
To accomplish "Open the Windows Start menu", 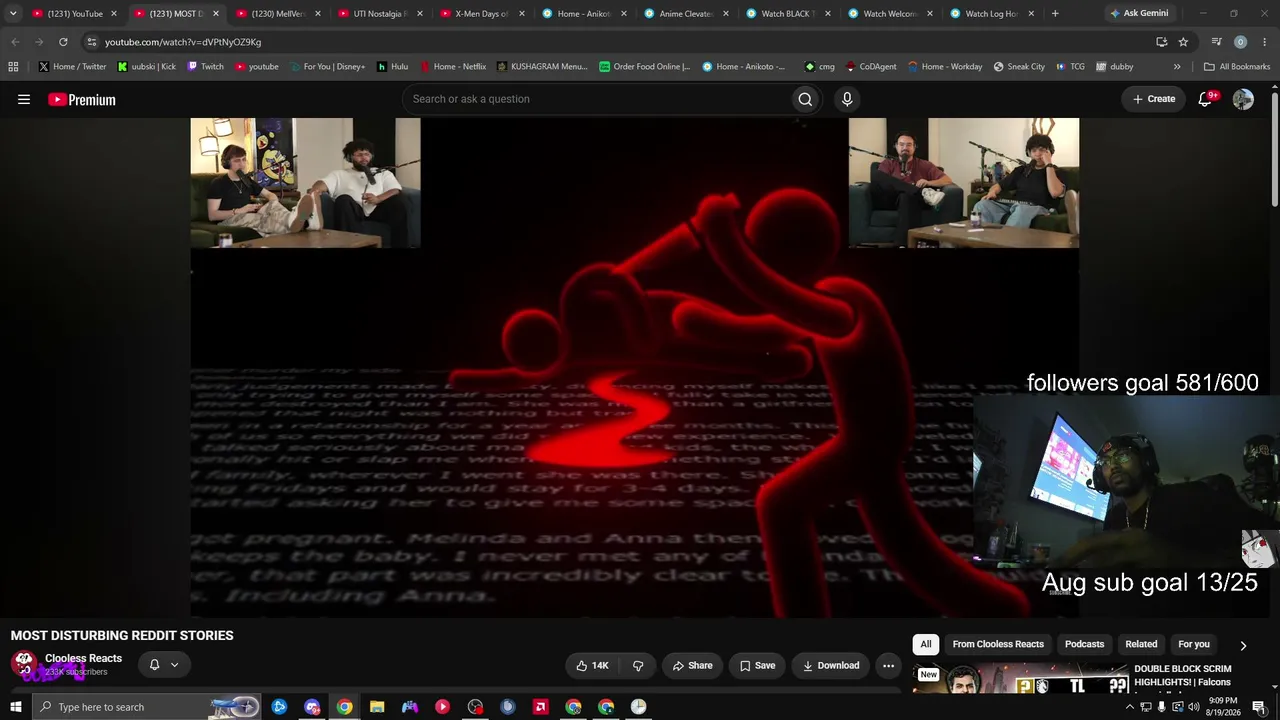I will 15,707.
